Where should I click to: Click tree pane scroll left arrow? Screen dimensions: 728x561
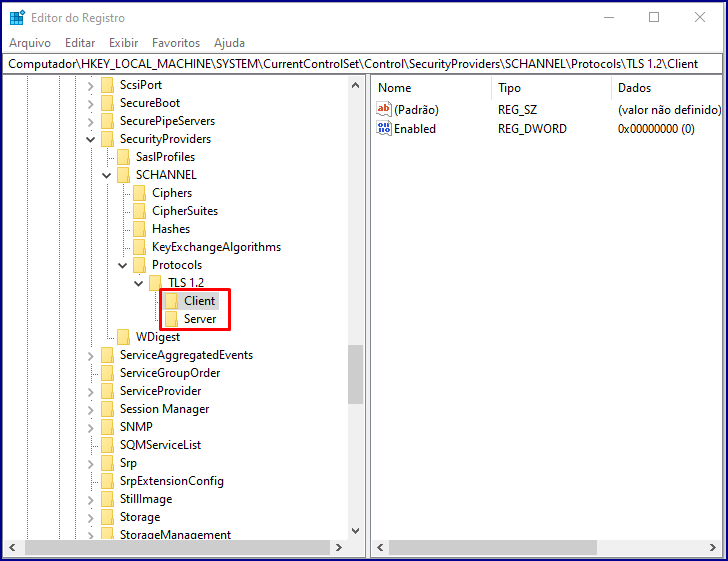[13, 548]
